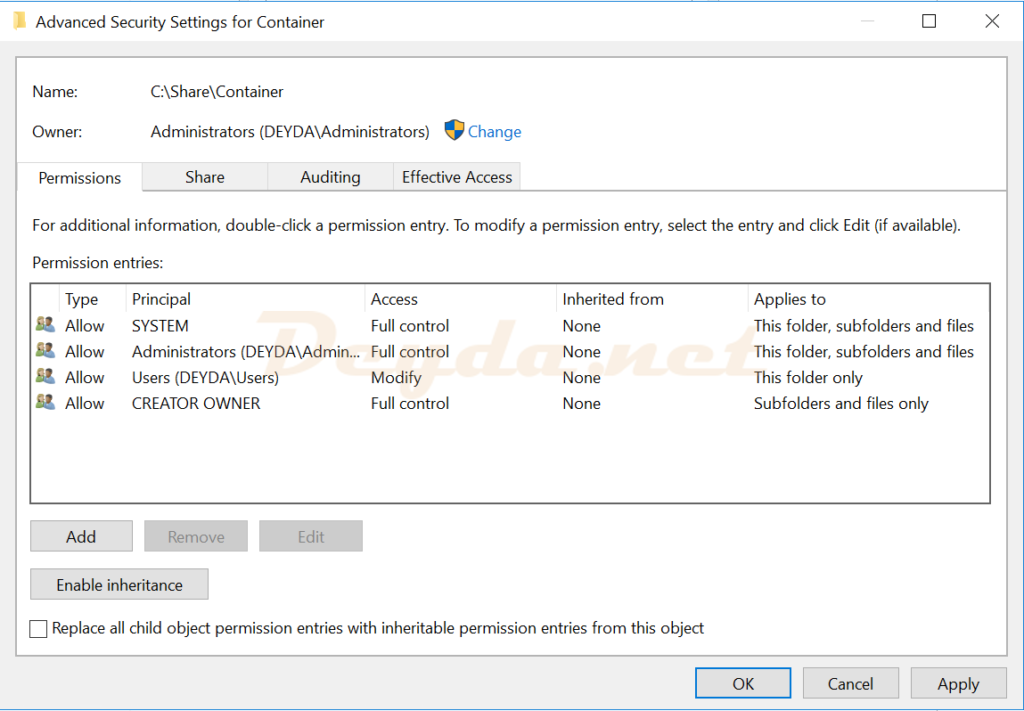Image resolution: width=1024 pixels, height=711 pixels.
Task: Click the Cancel button
Action: coord(850,684)
